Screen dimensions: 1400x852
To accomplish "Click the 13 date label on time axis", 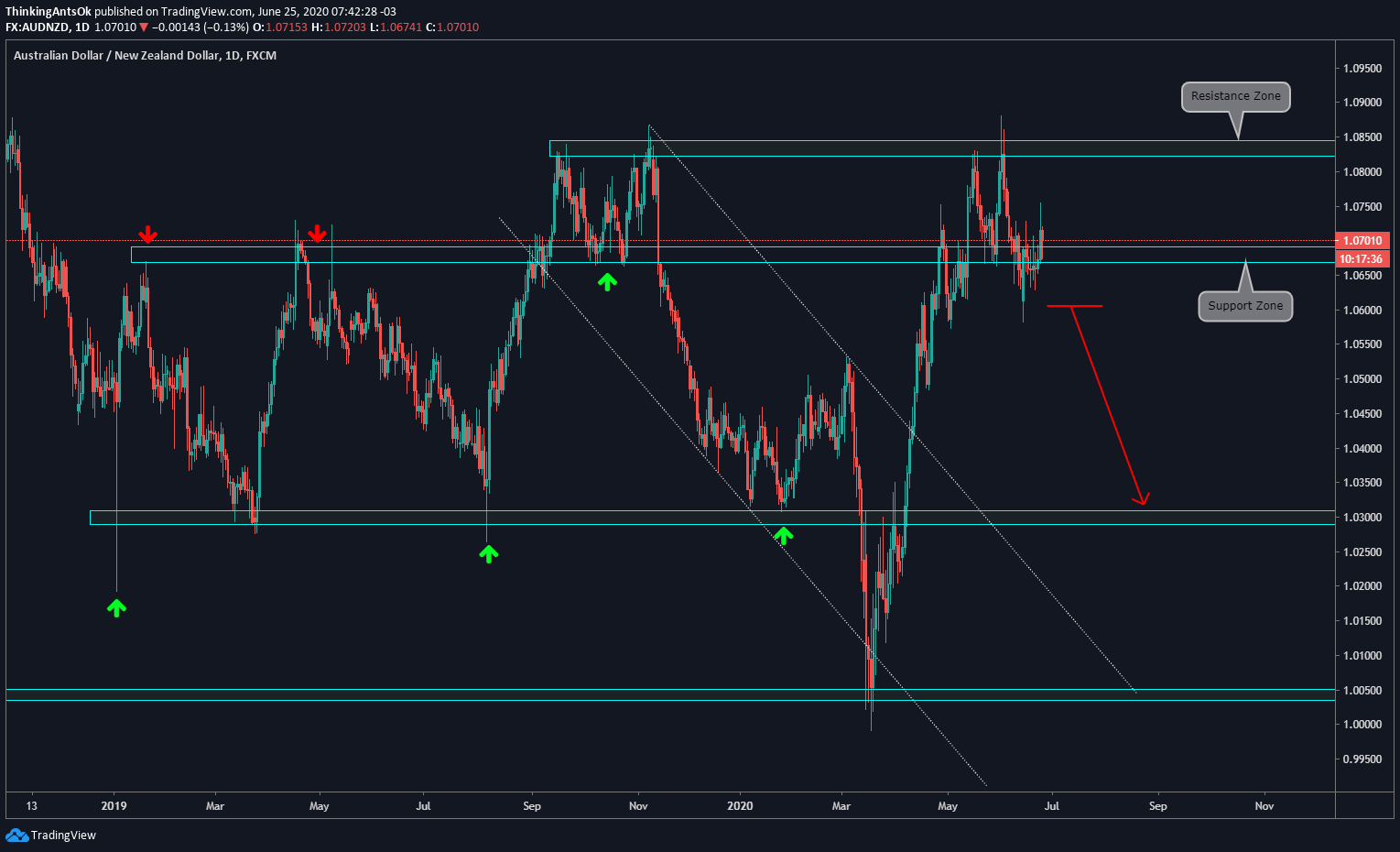I will click(x=32, y=806).
